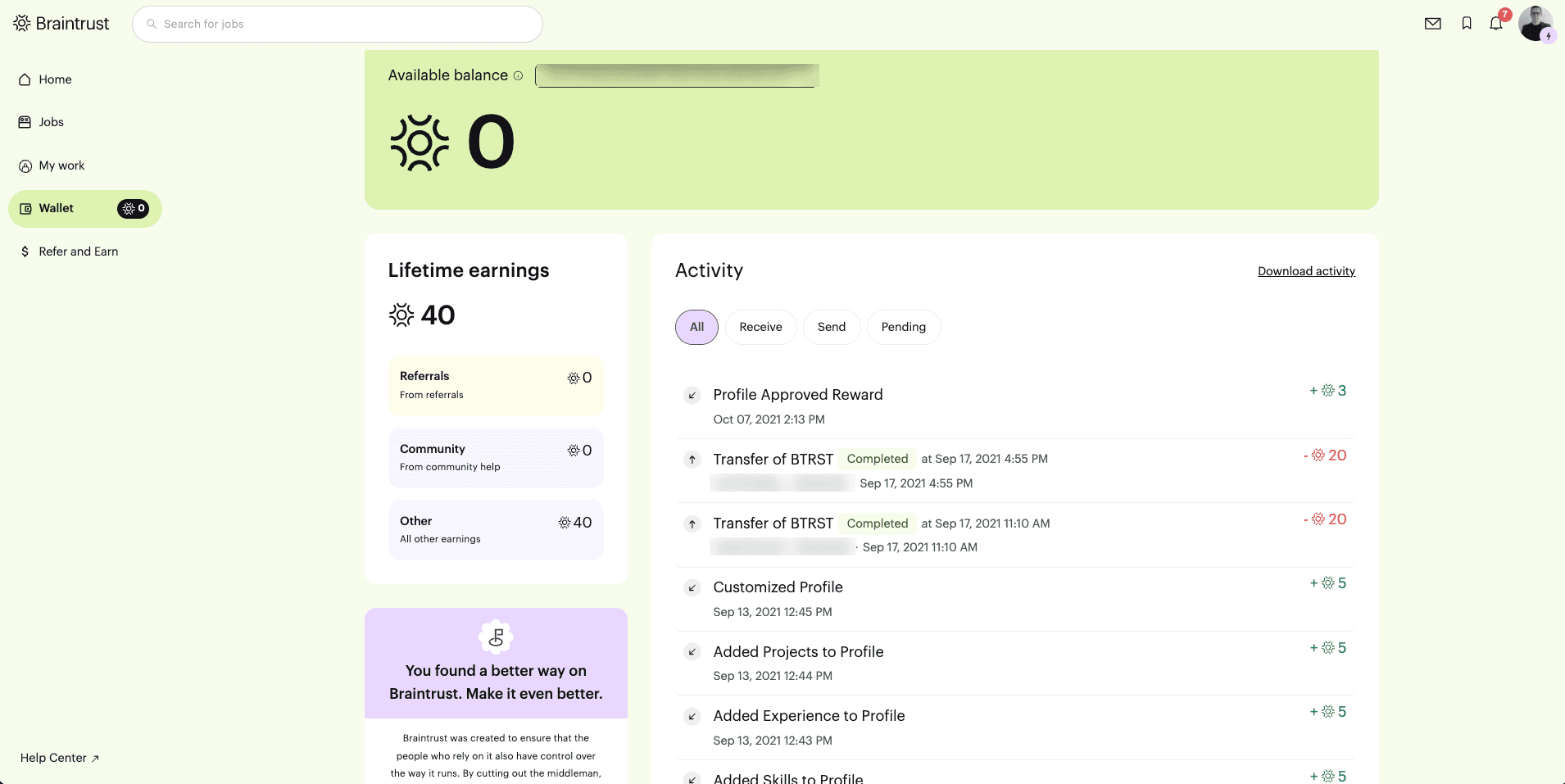This screenshot has height=784, width=1565.
Task: Click the 4:55 PM BTRST transfer arrow icon
Action: (x=692, y=460)
